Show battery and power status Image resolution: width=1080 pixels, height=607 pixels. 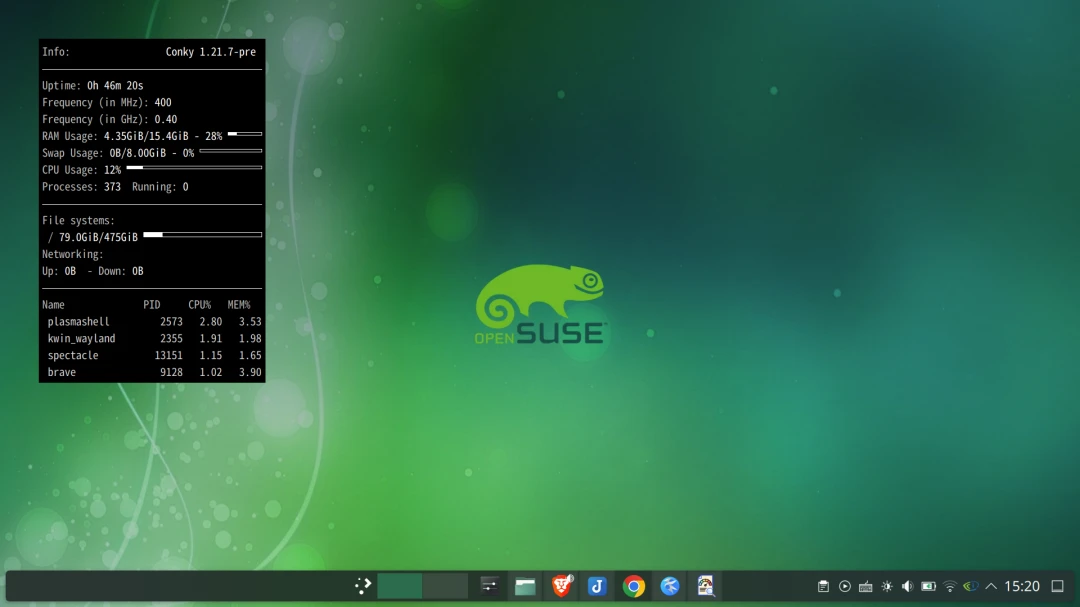(928, 587)
